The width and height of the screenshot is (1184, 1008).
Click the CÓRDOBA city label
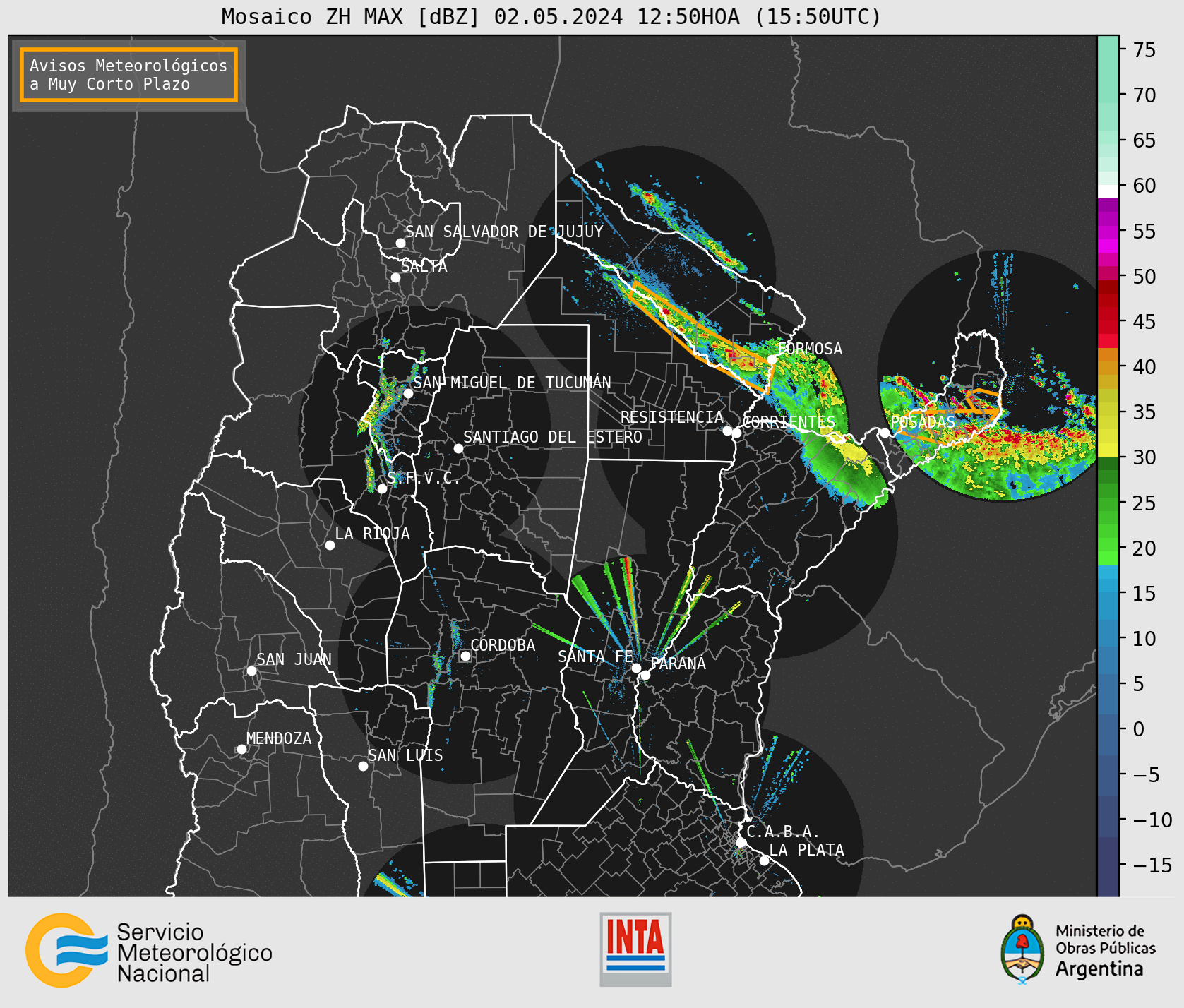coord(503,645)
